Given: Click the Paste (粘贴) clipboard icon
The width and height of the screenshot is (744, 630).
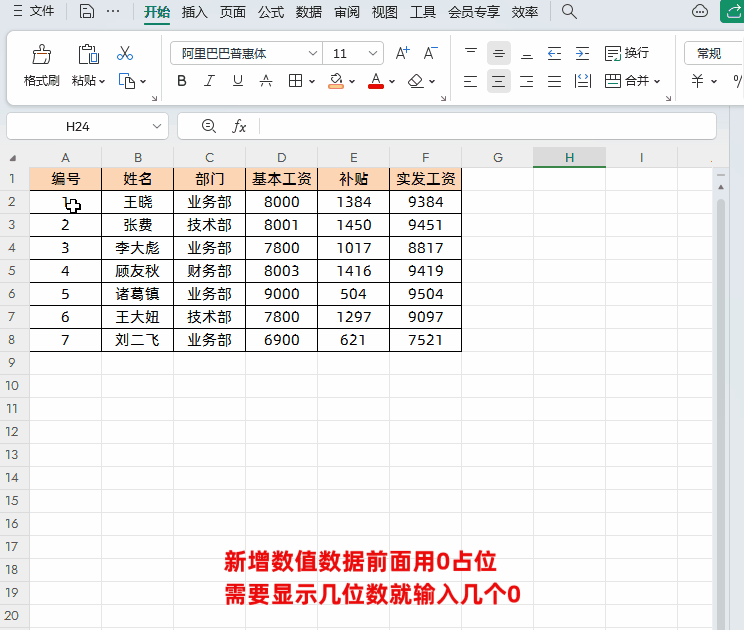Looking at the screenshot, I should pos(88,54).
